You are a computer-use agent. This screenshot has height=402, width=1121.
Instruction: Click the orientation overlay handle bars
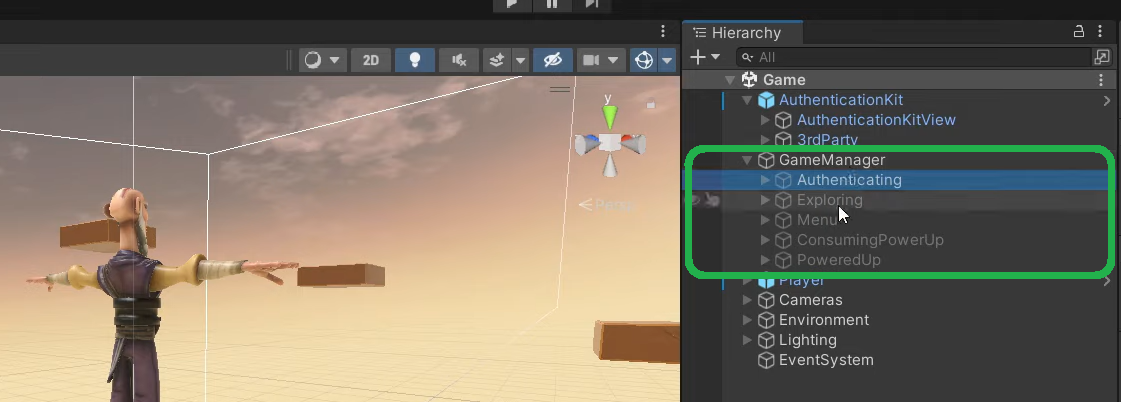coord(560,89)
